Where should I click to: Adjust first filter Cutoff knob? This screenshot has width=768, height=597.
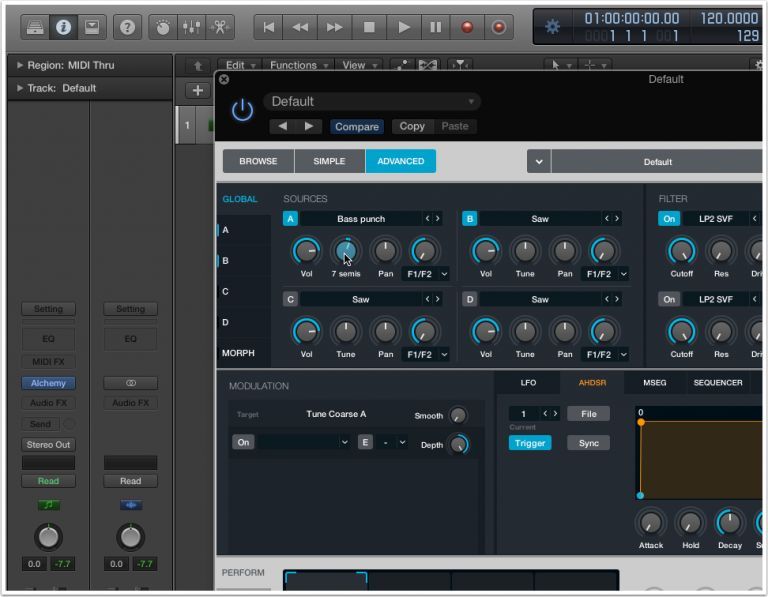coord(682,251)
